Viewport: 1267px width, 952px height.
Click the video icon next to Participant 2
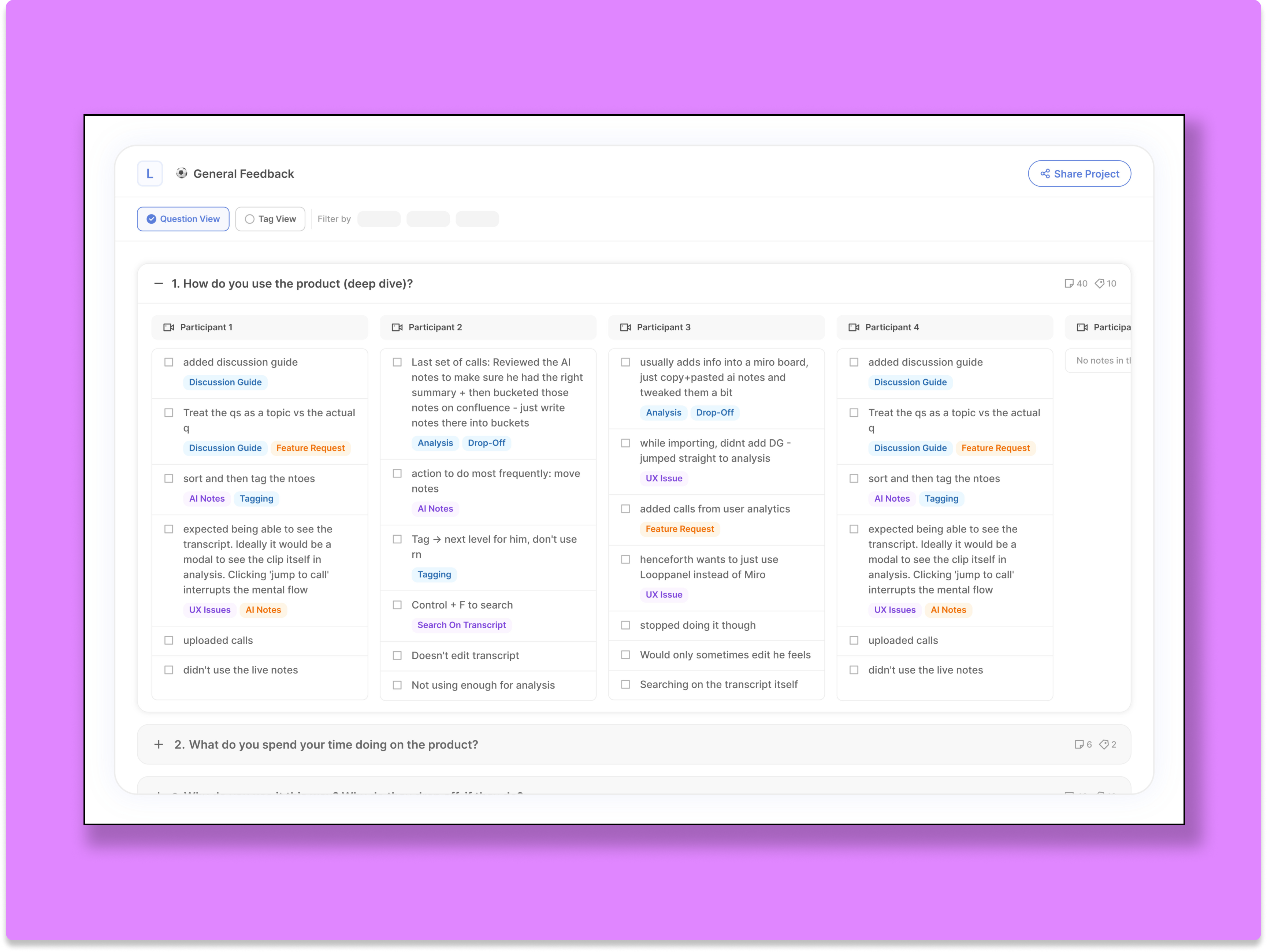click(397, 327)
